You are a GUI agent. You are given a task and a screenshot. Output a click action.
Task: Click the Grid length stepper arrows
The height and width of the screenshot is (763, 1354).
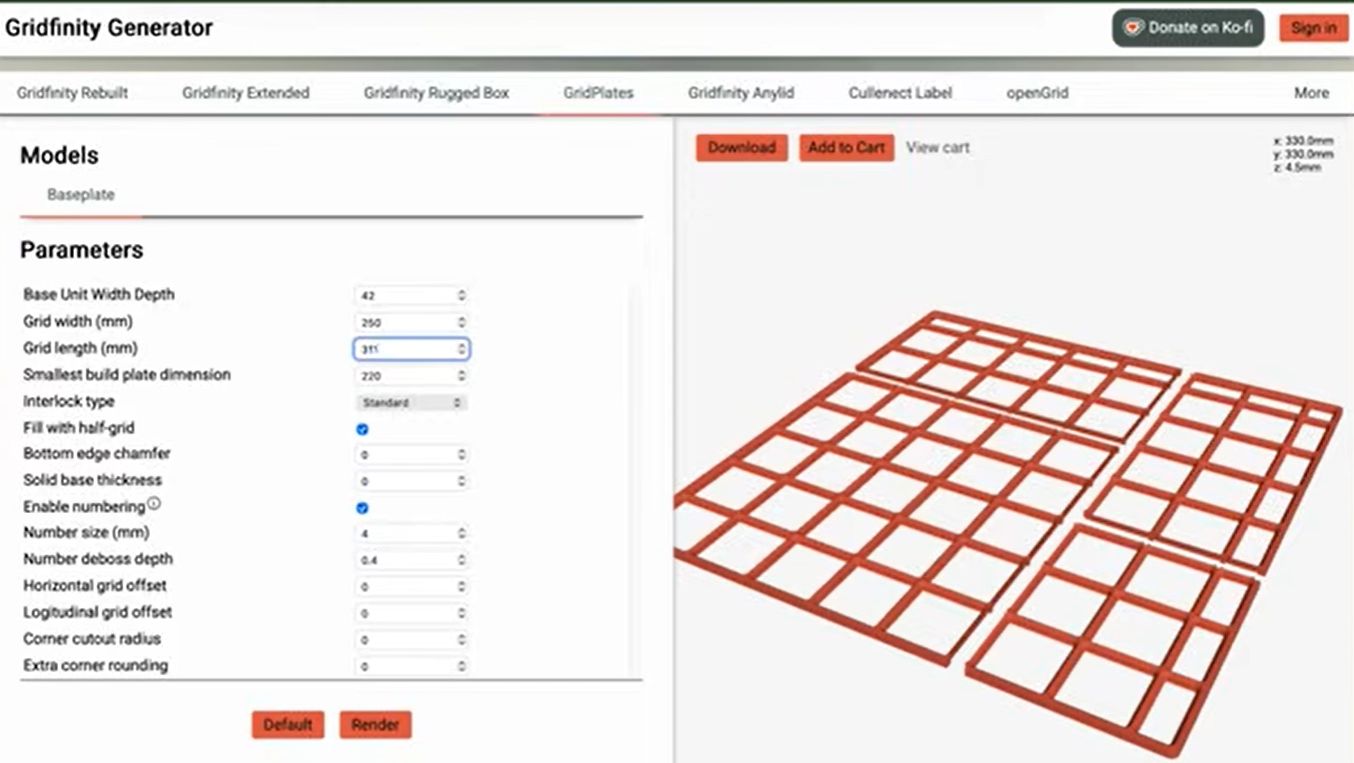(461, 349)
